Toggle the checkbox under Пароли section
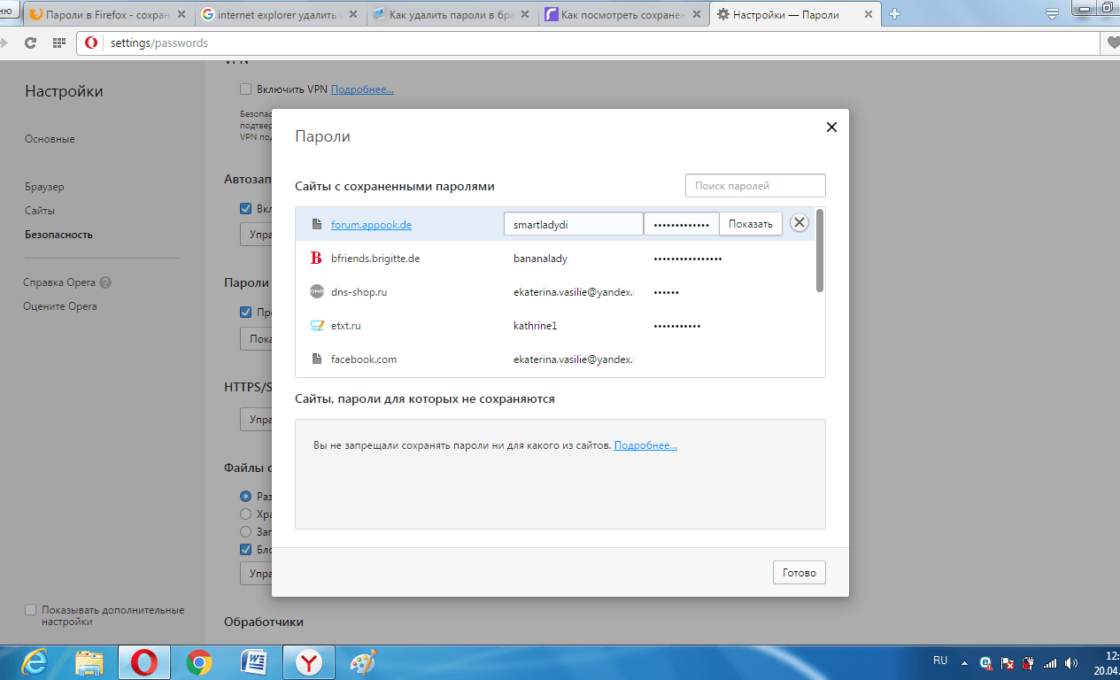Image resolution: width=1120 pixels, height=680 pixels. 246,312
